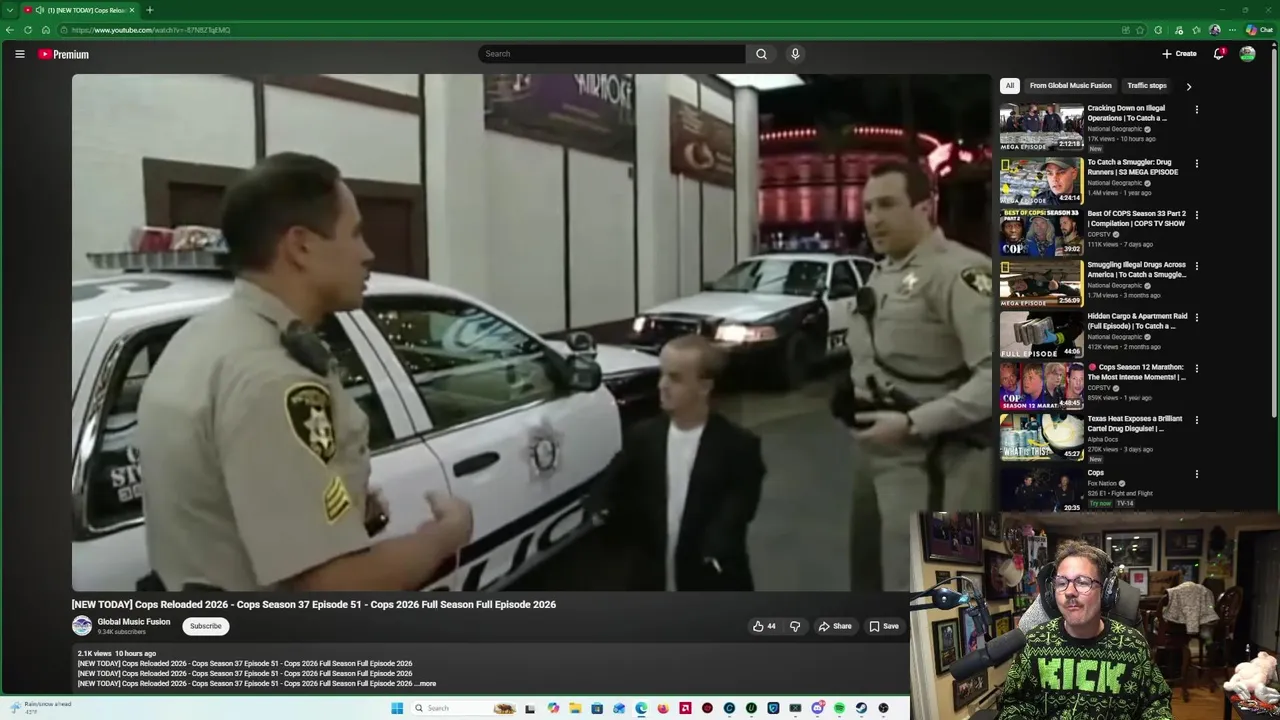
Task: Open browser extensions puzzle icon
Action: point(1158,30)
